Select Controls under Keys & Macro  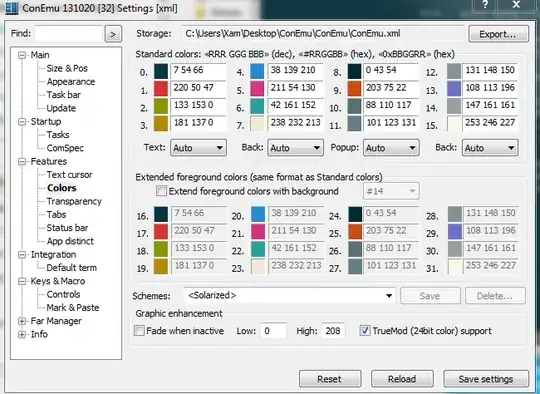[x=63, y=294]
